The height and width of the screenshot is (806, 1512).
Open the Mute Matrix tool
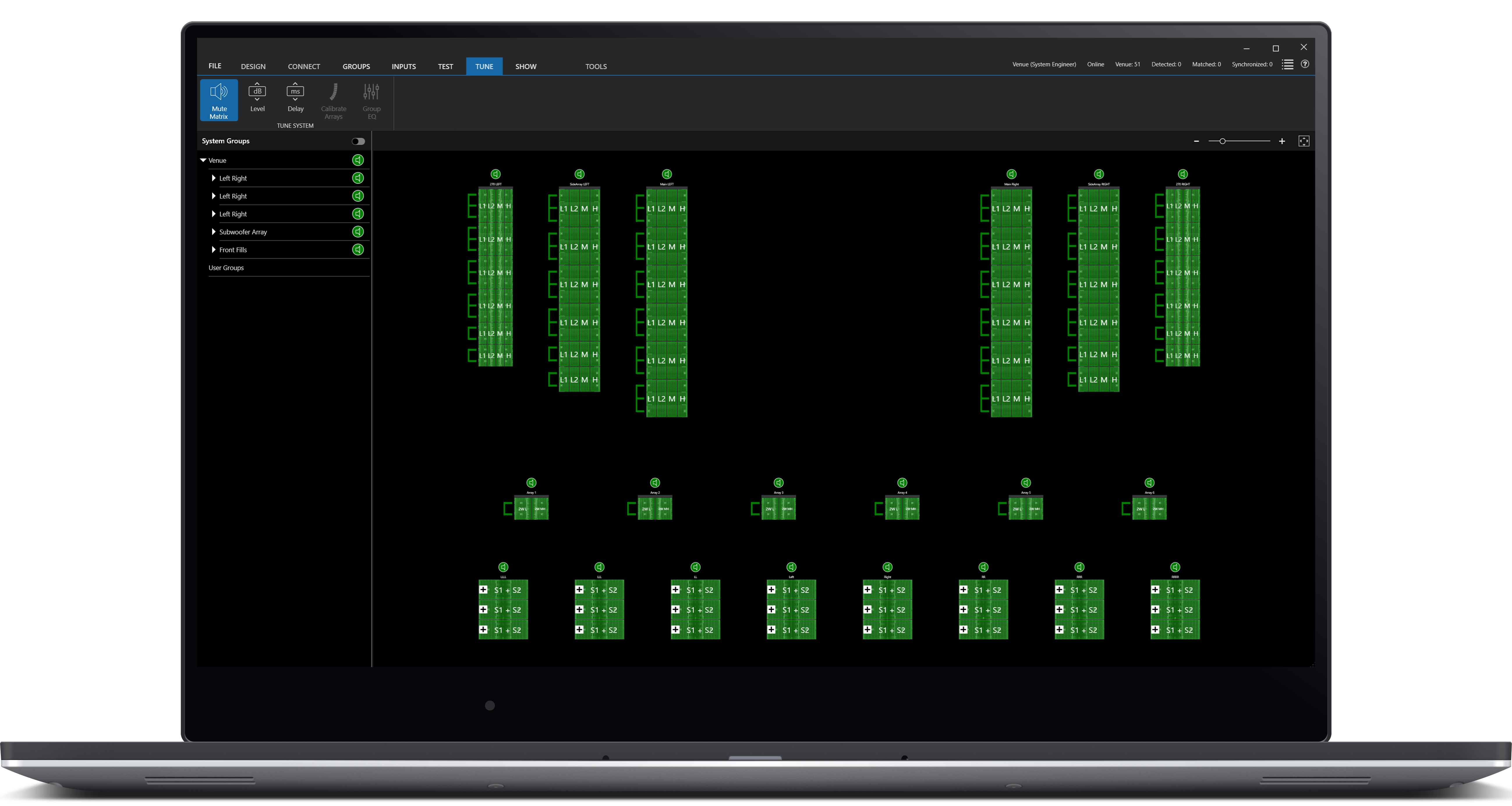pyautogui.click(x=219, y=100)
